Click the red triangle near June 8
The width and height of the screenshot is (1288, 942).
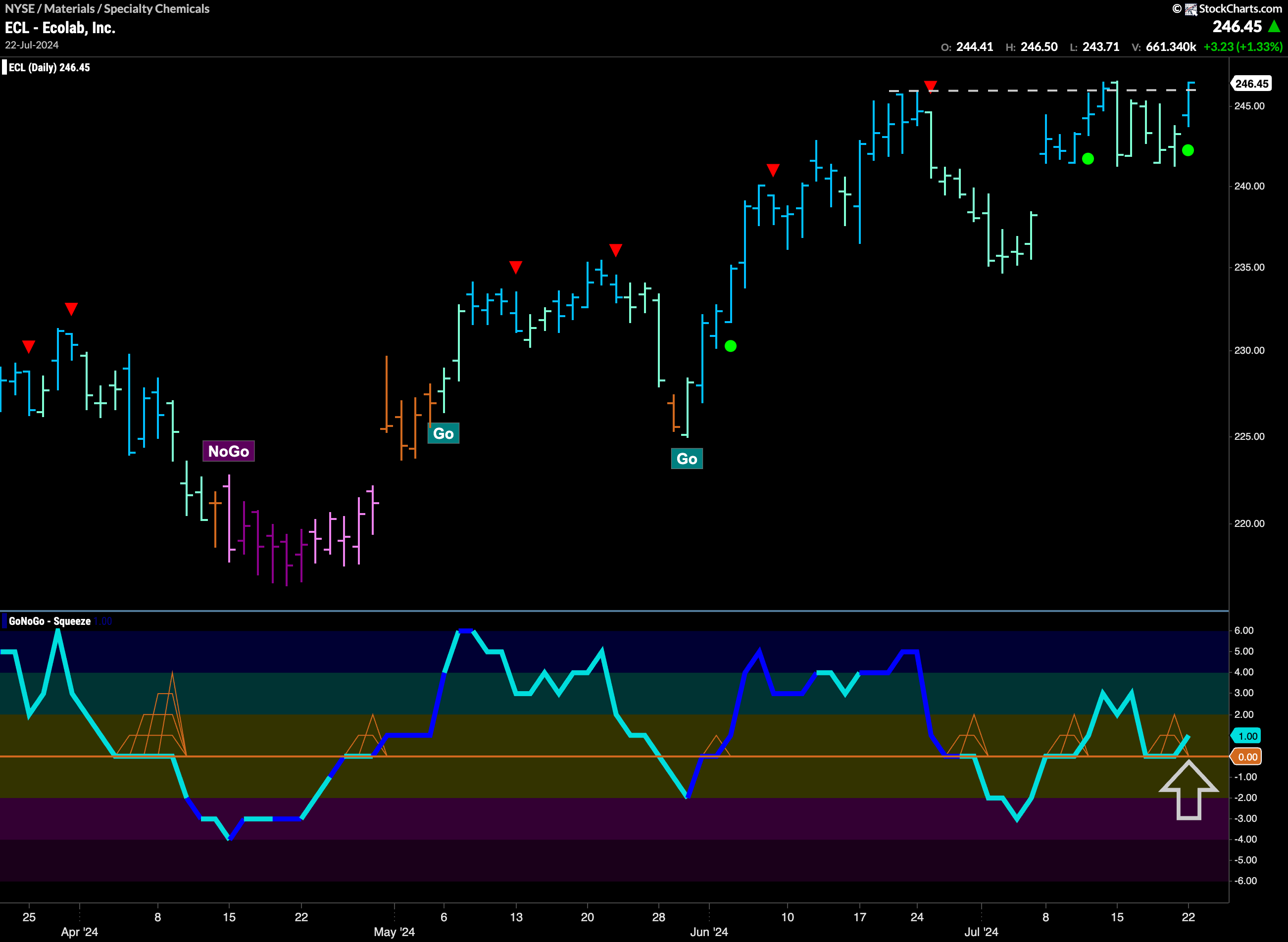tap(773, 170)
